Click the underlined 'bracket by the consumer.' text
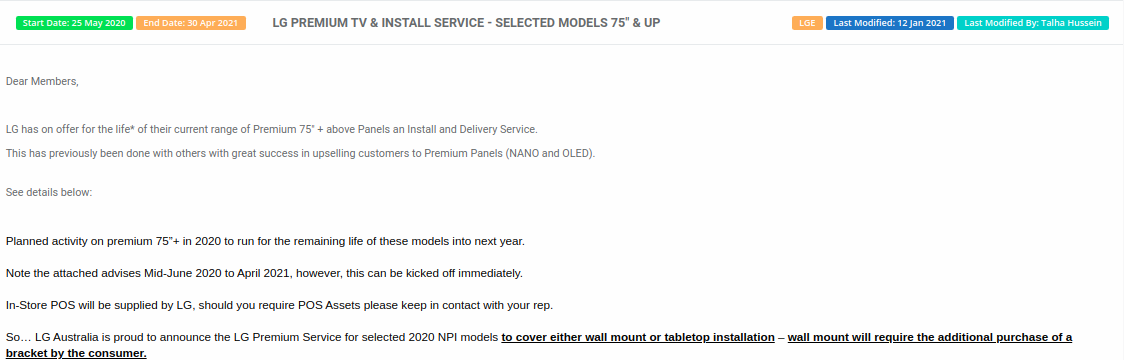Viewport: 1124px width, 360px height. pos(76,353)
